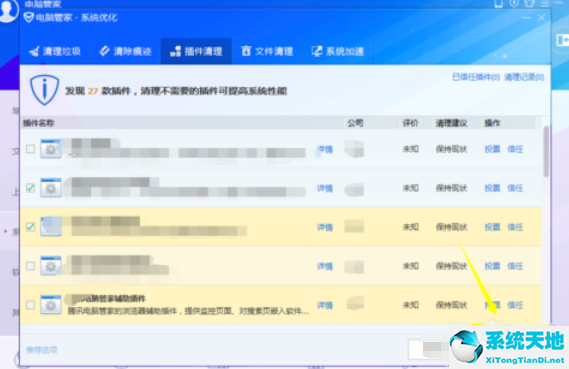Click 保持现状 in the first plugin row

point(451,149)
